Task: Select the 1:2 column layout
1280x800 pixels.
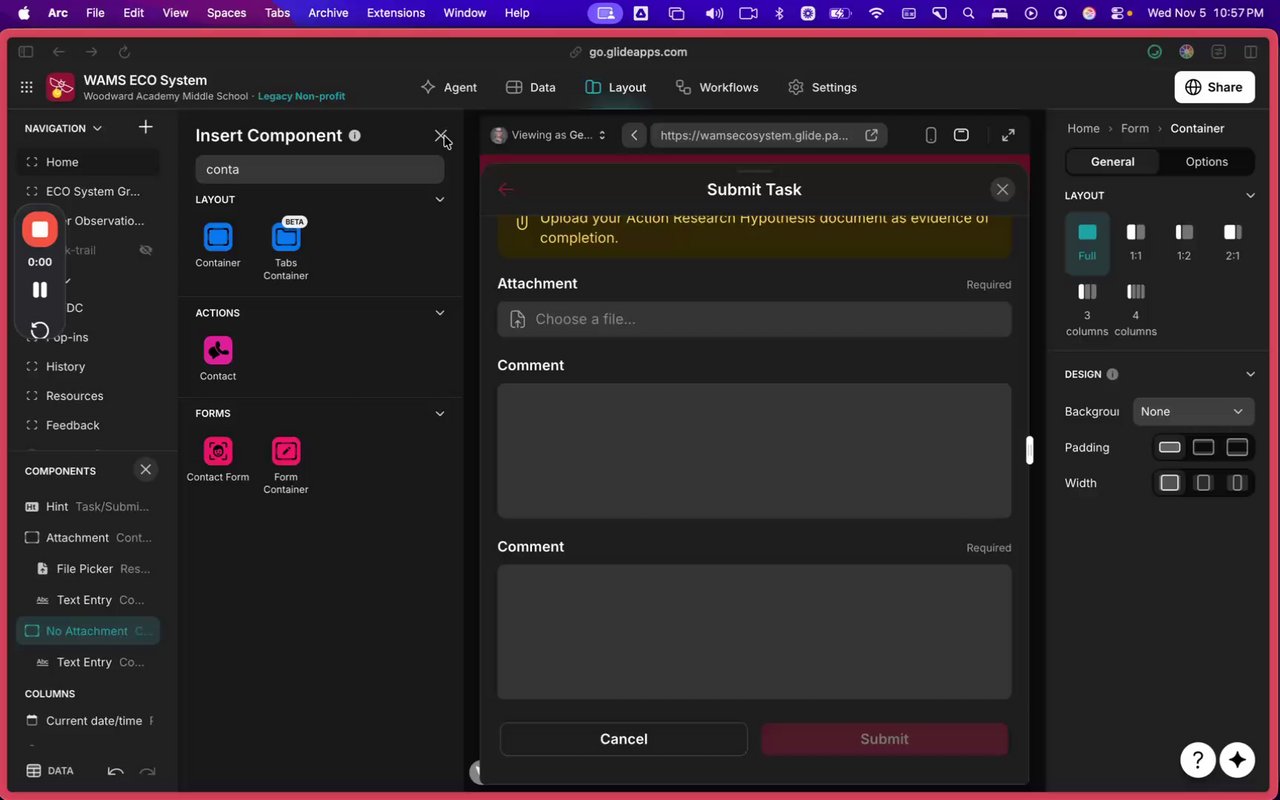Action: (1184, 242)
